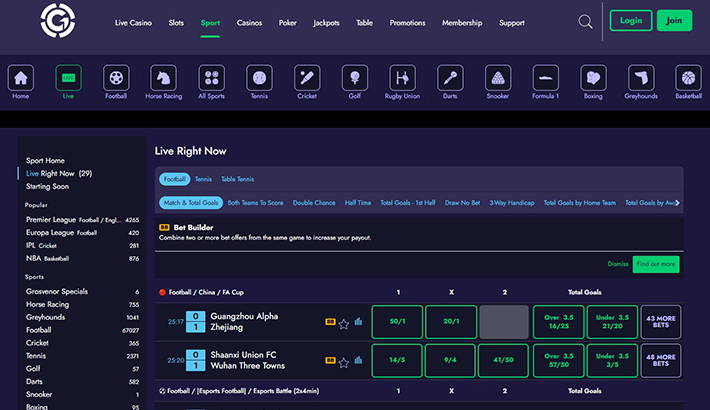This screenshot has height=410, width=710.
Task: View stats for Shaanxi Union FC match
Action: click(358, 360)
